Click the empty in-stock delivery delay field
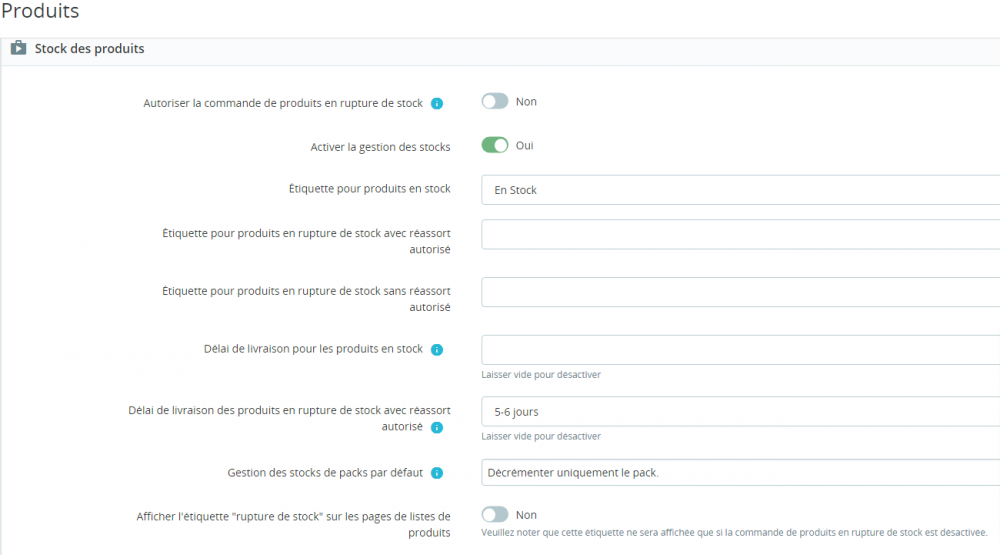Screen dimensions: 1000x555 click(x=740, y=350)
